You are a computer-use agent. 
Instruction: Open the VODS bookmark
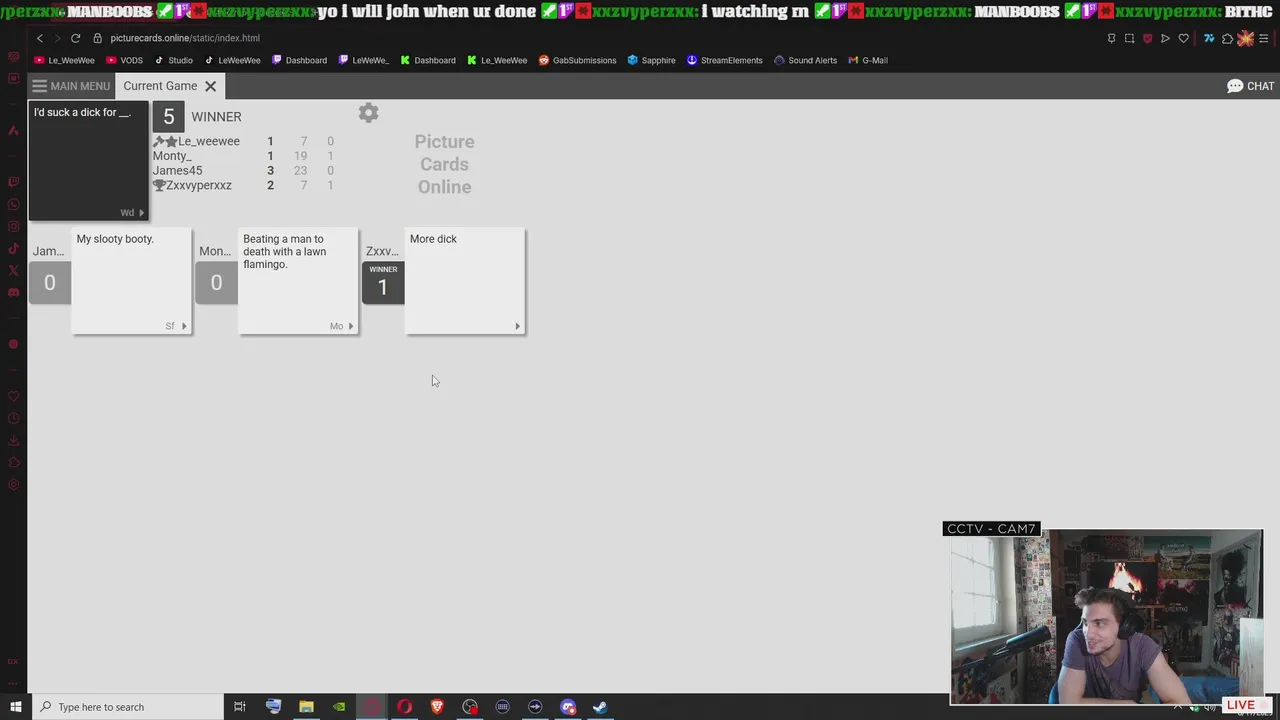point(124,60)
